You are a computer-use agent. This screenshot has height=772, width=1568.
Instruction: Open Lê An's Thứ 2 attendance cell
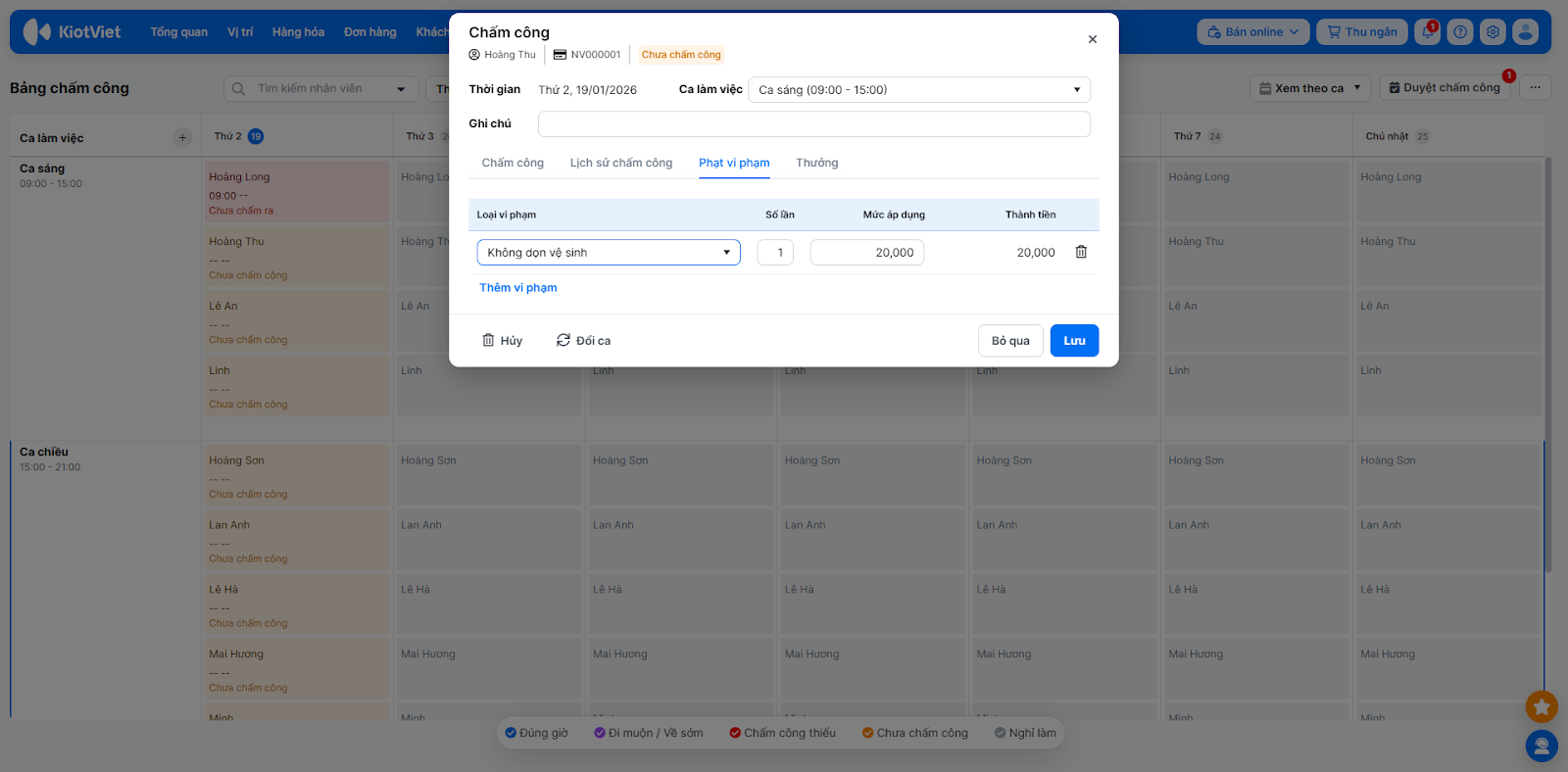point(297,321)
